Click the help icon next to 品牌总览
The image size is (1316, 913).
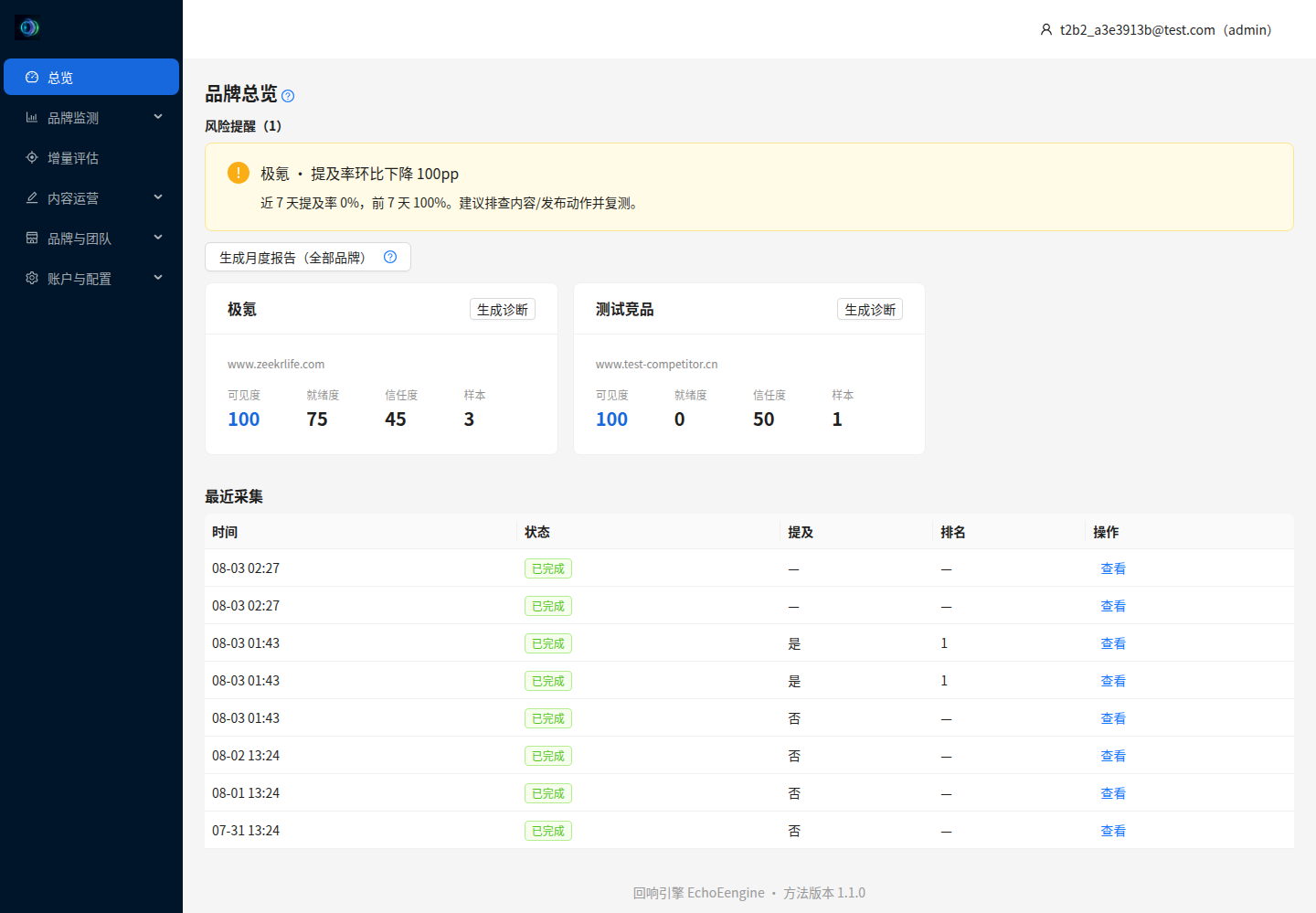coord(288,96)
